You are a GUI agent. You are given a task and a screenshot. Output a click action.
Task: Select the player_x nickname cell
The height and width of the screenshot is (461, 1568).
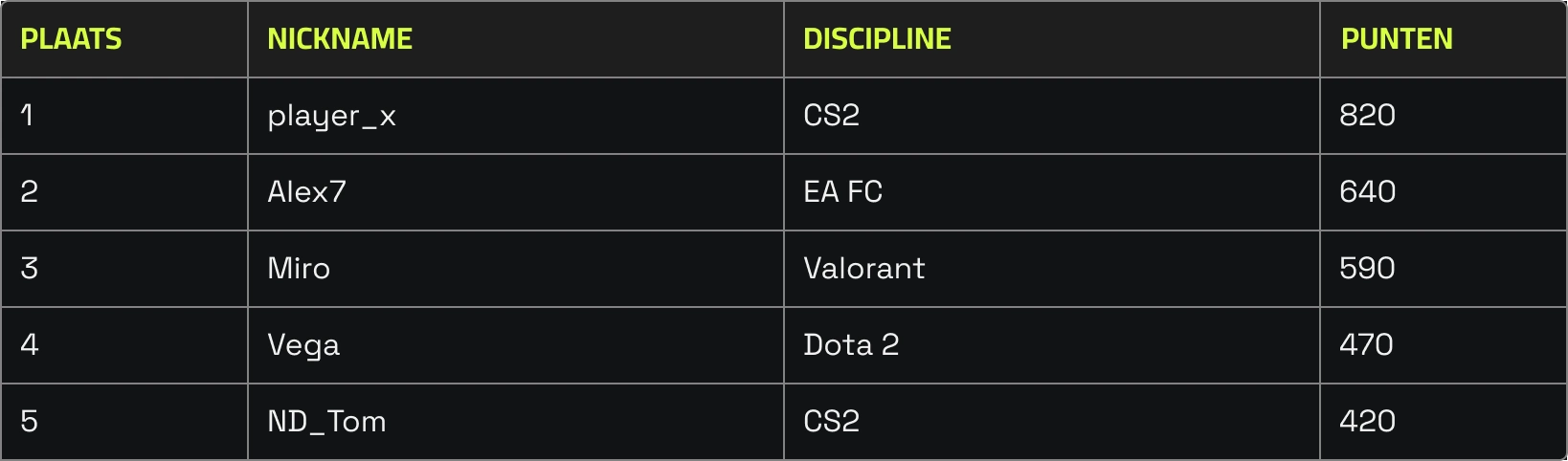pyautogui.click(x=331, y=116)
